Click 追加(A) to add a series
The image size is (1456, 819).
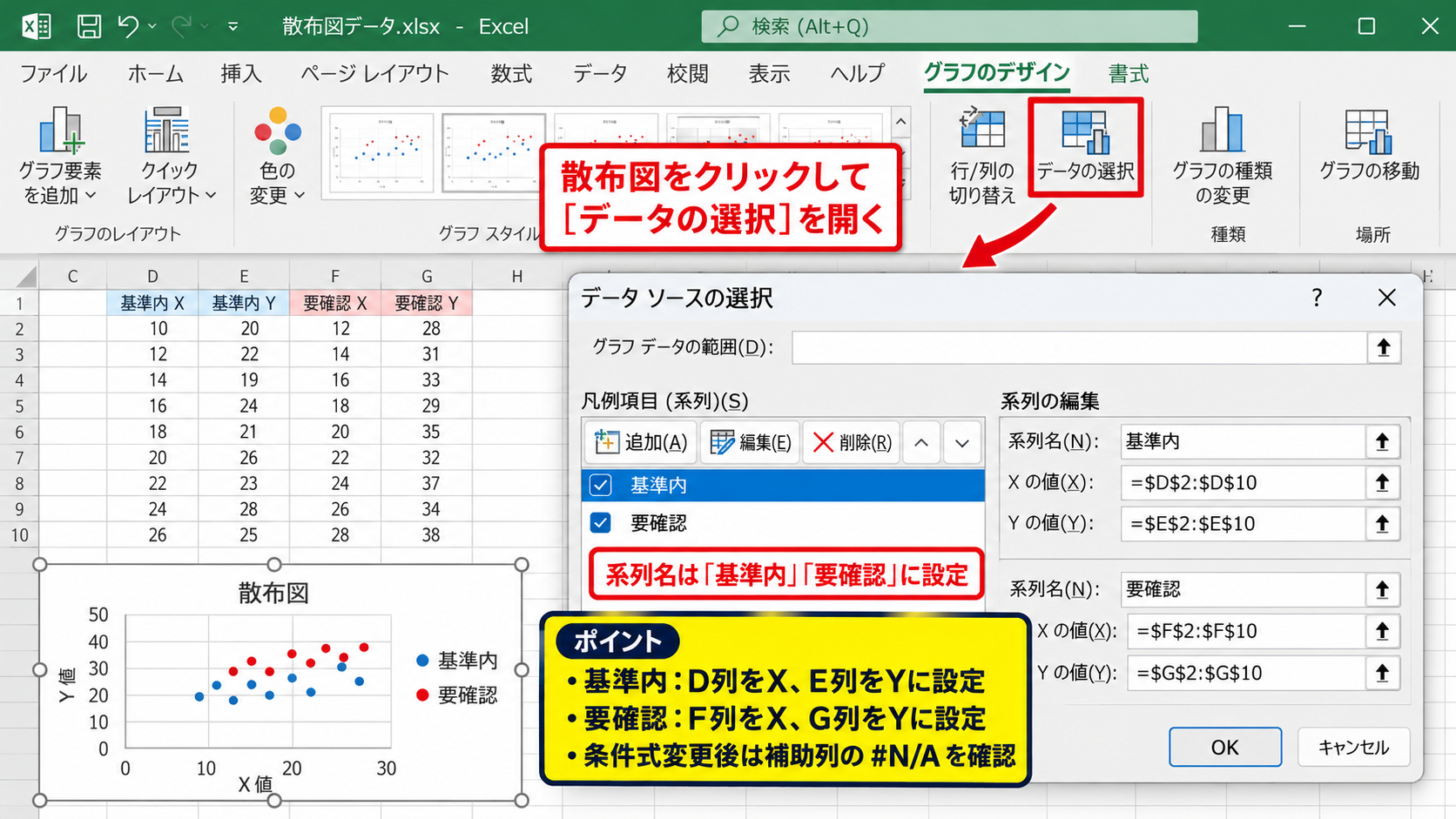tap(641, 443)
